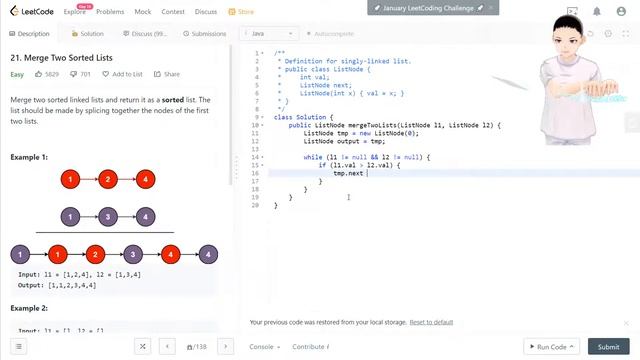Click the Example 1 linked list diagram
The width and height of the screenshot is (640, 360).
pyautogui.click(x=114, y=218)
